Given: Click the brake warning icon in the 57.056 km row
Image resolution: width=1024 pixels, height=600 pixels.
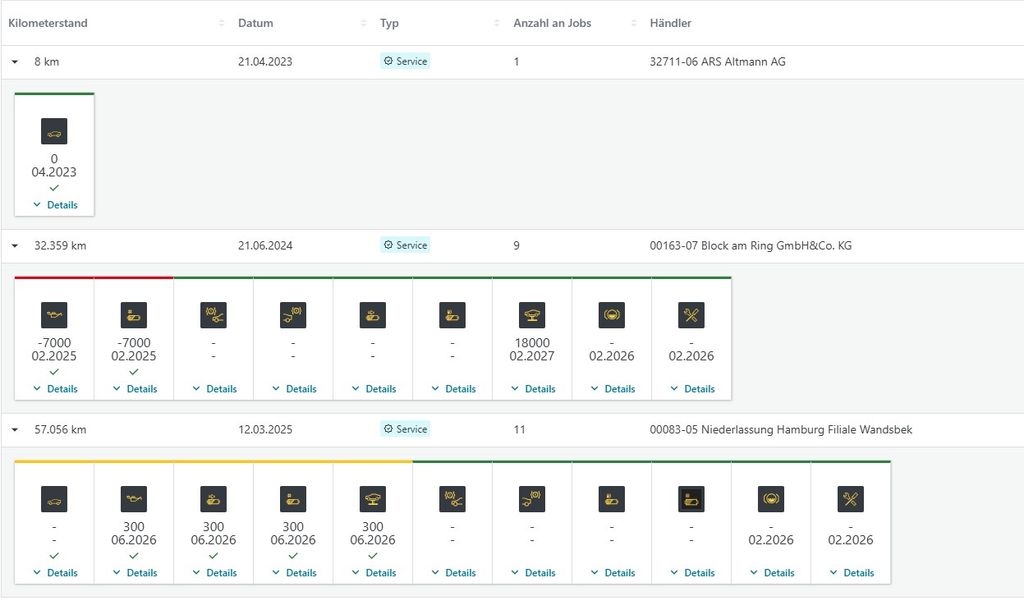Looking at the screenshot, I should point(771,500).
